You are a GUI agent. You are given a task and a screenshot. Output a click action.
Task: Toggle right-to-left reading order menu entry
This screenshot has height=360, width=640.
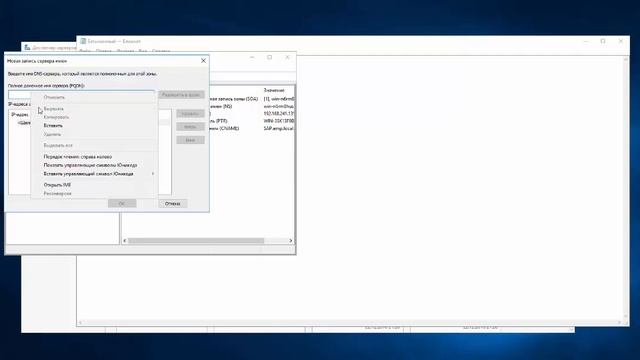[78, 157]
